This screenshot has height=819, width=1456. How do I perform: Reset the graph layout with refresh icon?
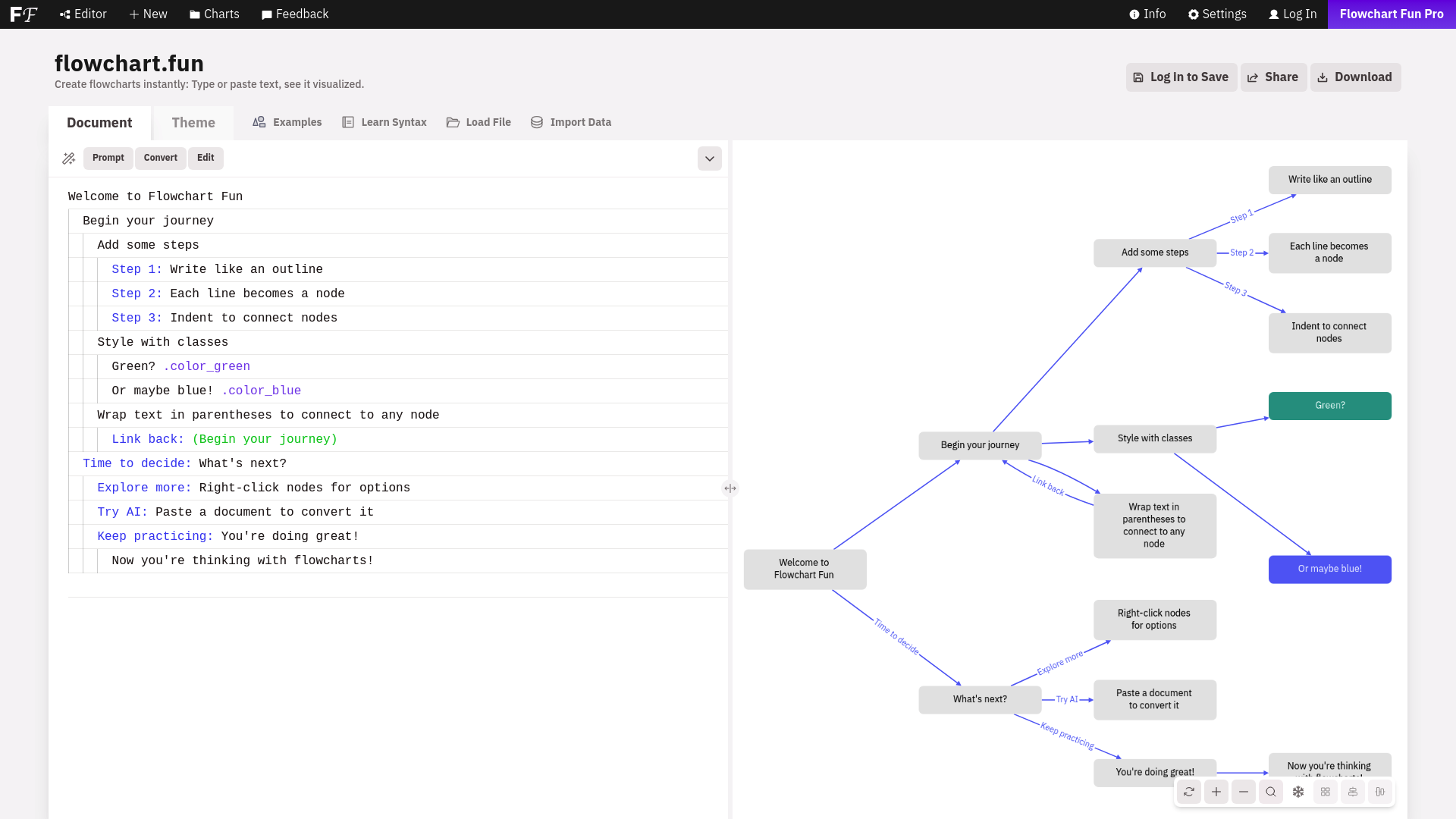click(1189, 792)
